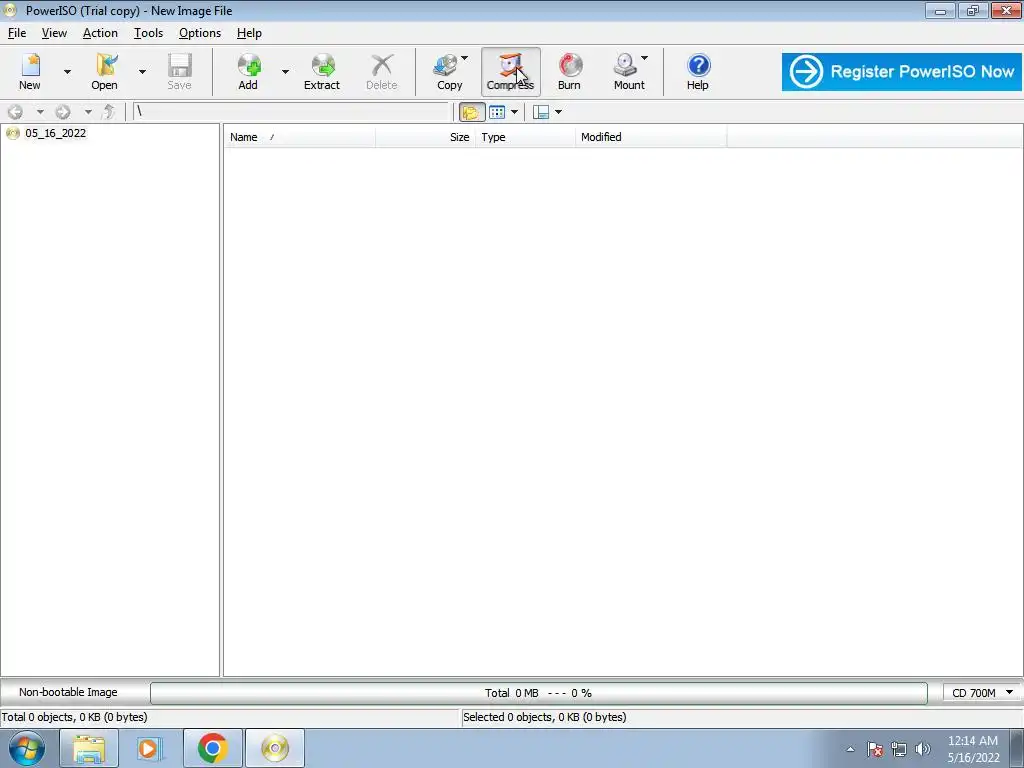Click the list view style icon
Screen dimensions: 1024x768
497,112
